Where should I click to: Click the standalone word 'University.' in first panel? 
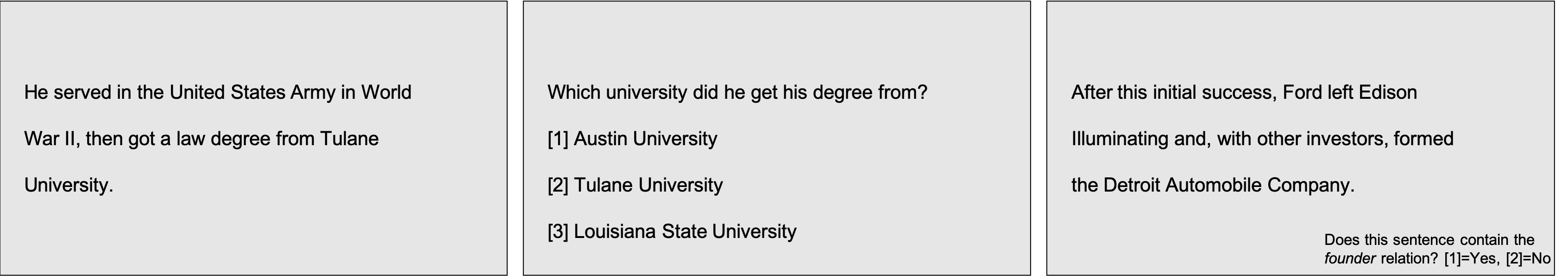pos(69,185)
